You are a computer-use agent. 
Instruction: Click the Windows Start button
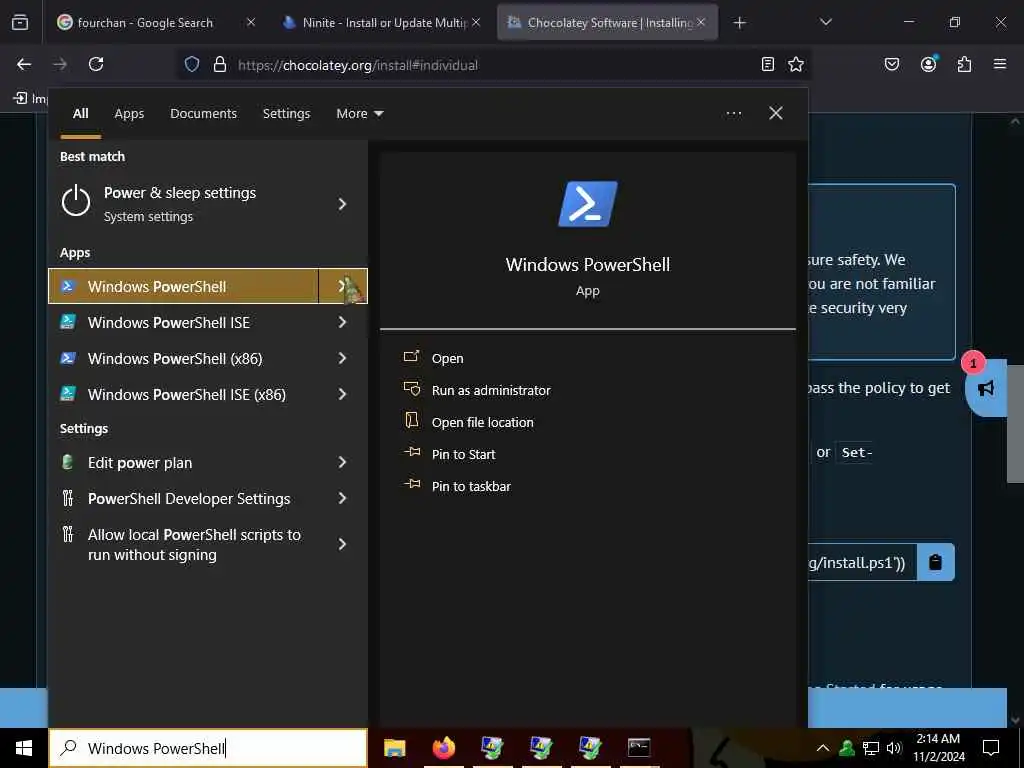click(x=24, y=748)
